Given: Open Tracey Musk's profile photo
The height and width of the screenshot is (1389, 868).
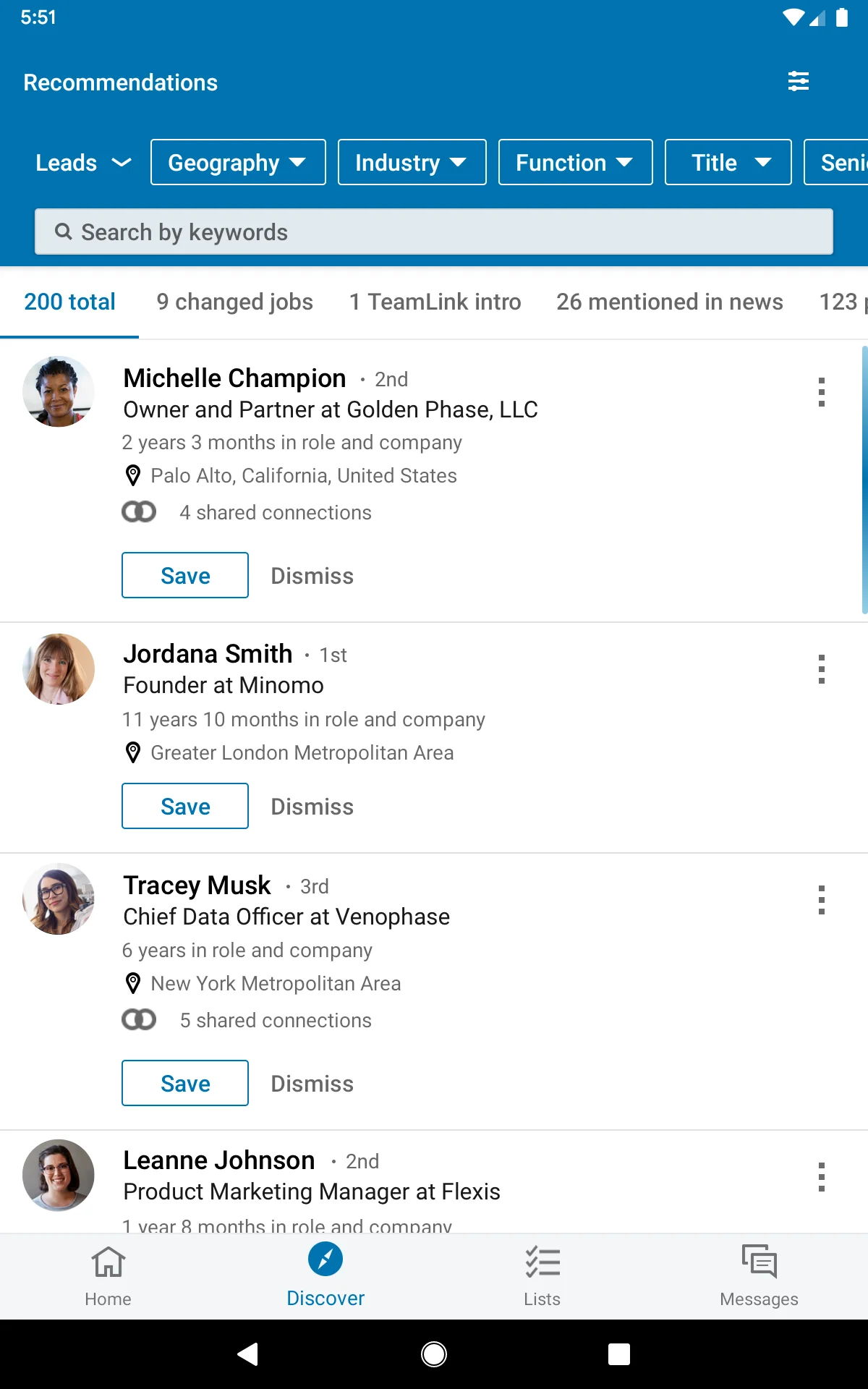Looking at the screenshot, I should [x=59, y=899].
